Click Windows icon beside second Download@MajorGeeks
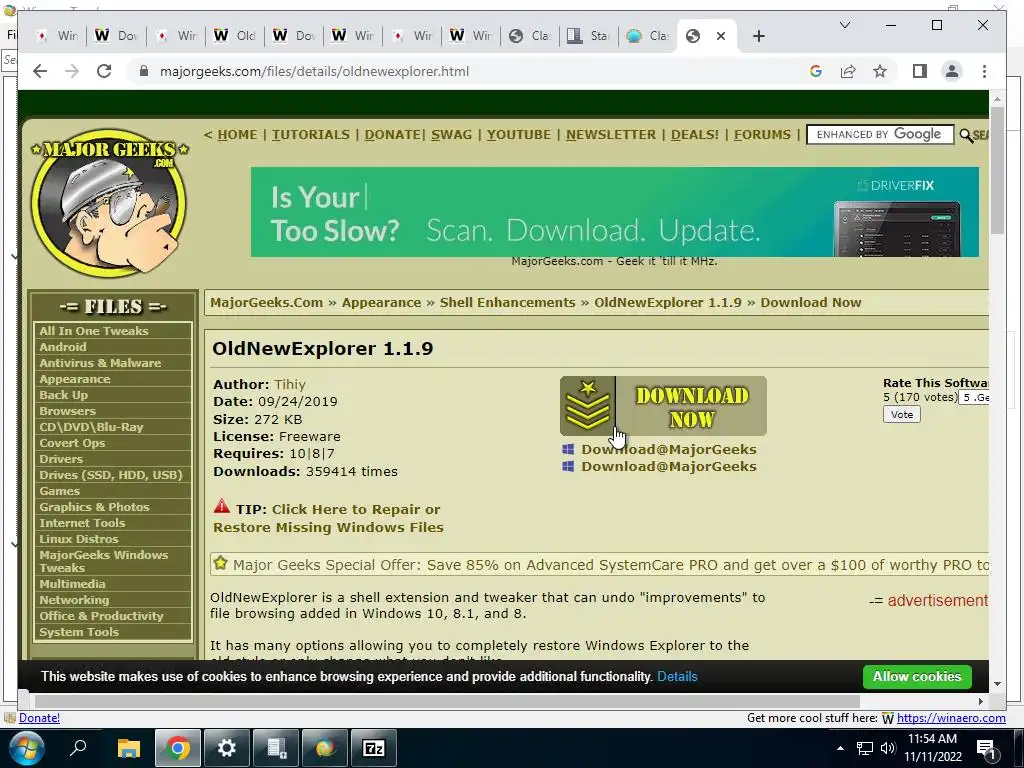 coord(568,466)
